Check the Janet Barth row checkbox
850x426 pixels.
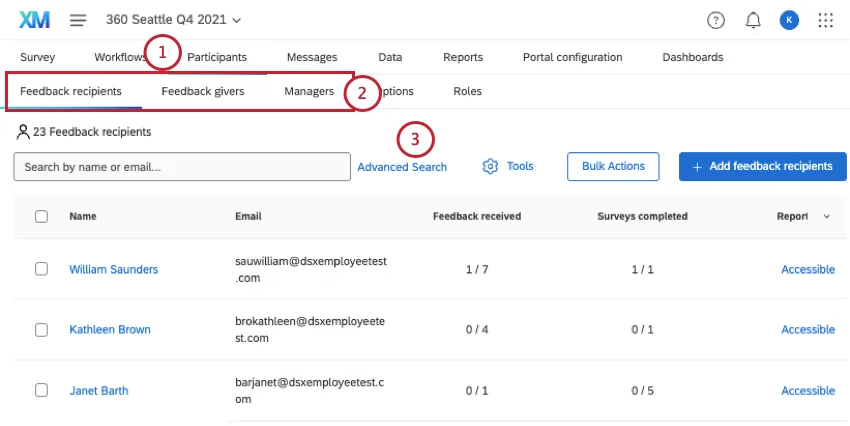tap(41, 390)
